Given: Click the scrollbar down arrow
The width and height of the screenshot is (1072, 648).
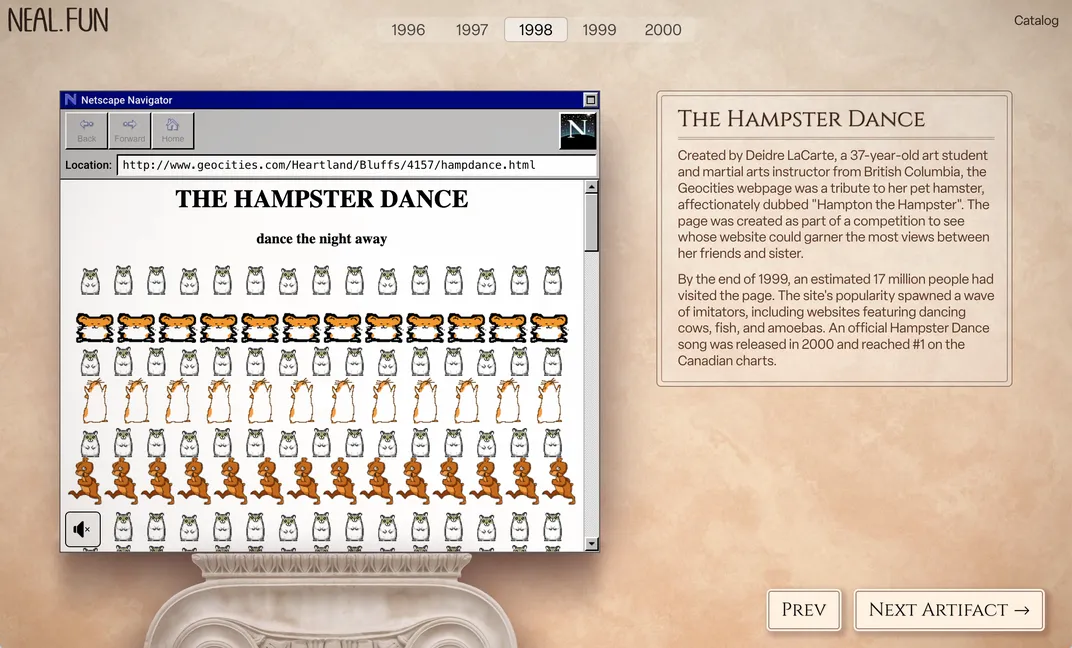Looking at the screenshot, I should pos(591,544).
